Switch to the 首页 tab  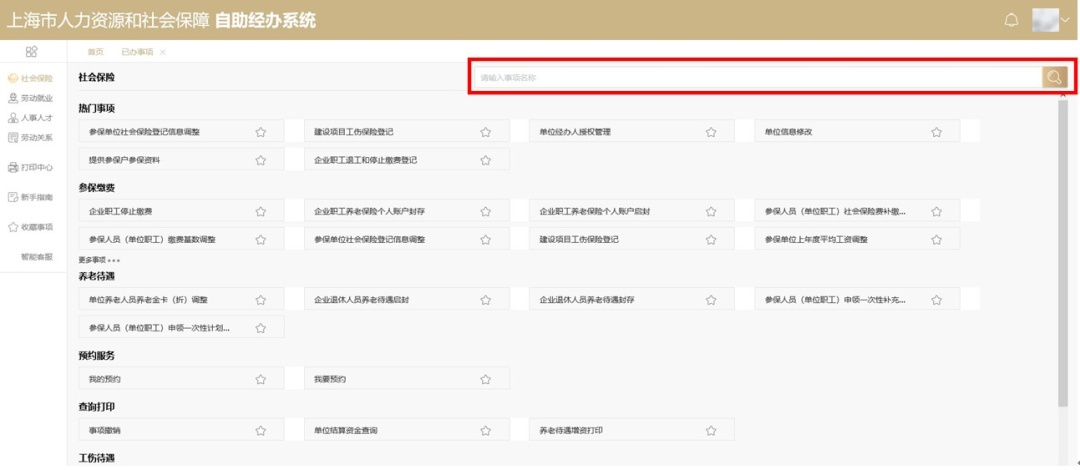pos(95,51)
